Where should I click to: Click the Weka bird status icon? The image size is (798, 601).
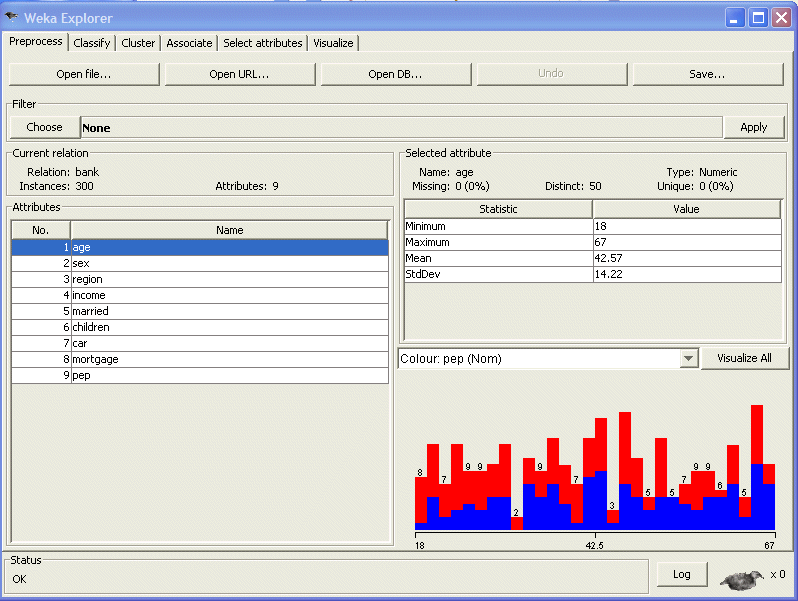740,577
